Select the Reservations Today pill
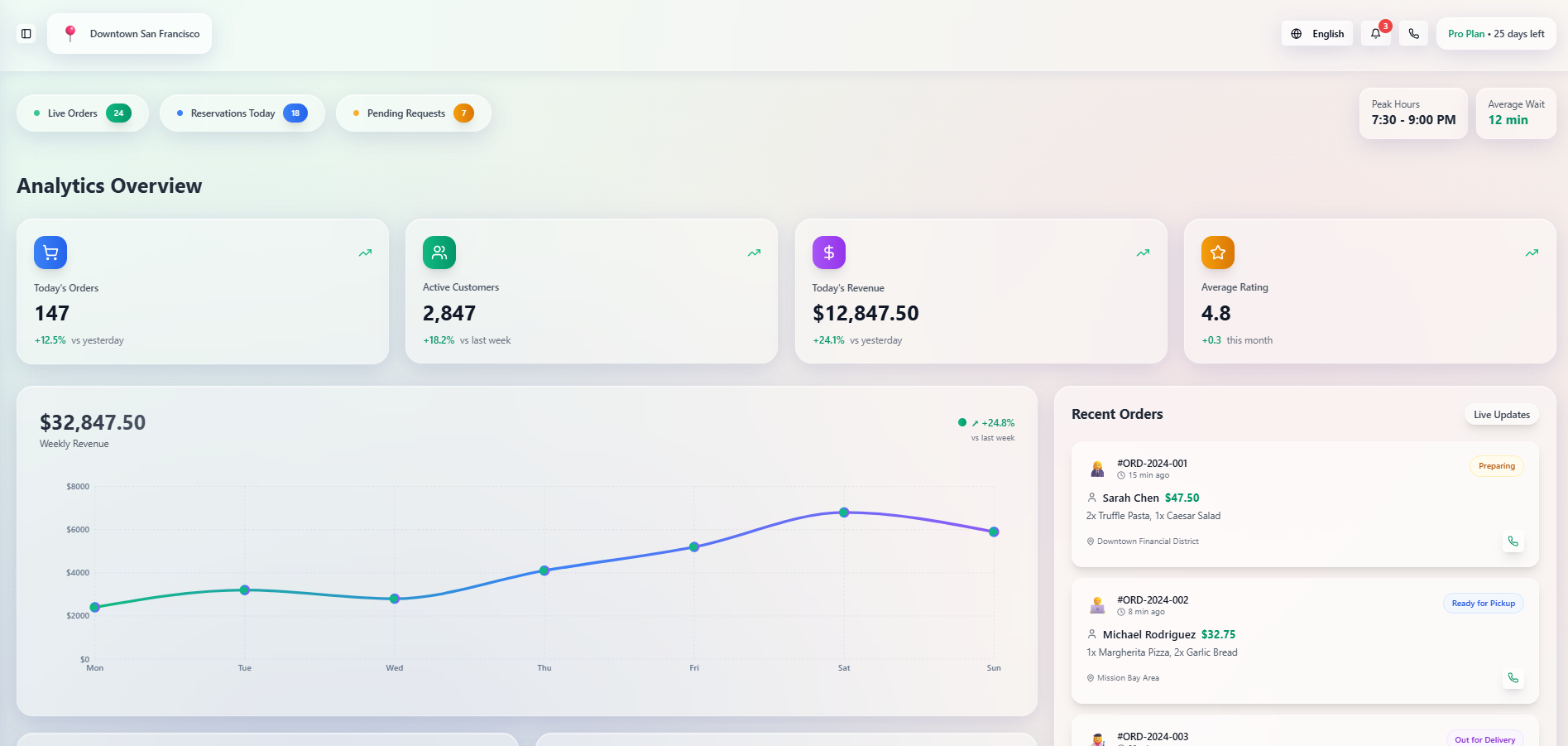This screenshot has width=1568, height=746. [242, 113]
